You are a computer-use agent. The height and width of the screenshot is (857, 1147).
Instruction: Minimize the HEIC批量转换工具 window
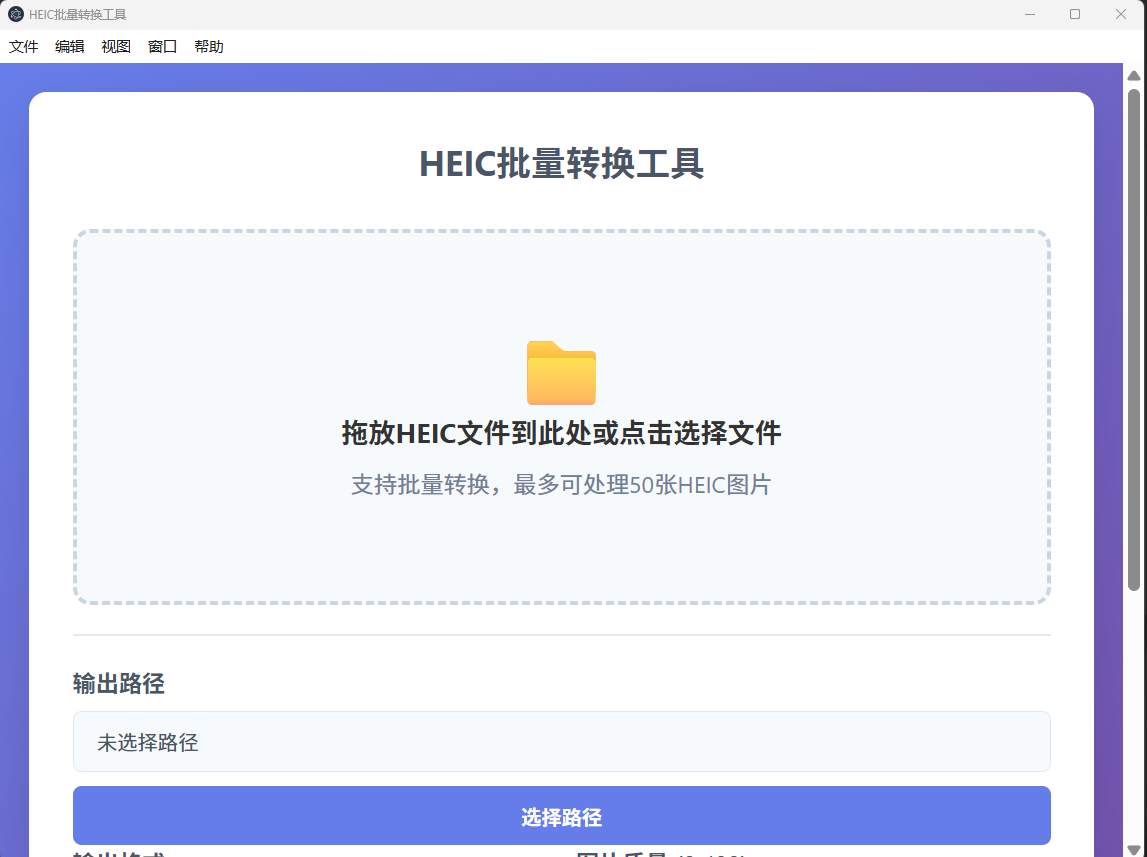[x=1029, y=15]
